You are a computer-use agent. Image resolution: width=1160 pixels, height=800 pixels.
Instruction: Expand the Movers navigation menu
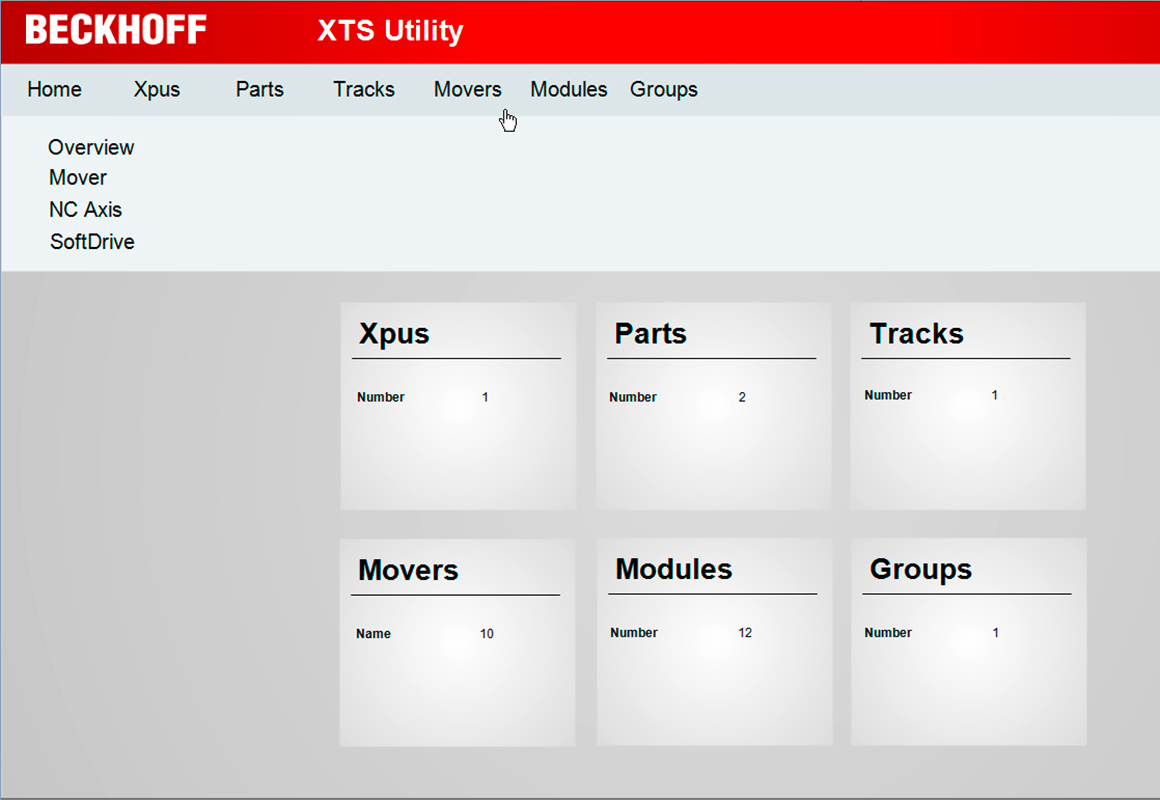coord(467,89)
